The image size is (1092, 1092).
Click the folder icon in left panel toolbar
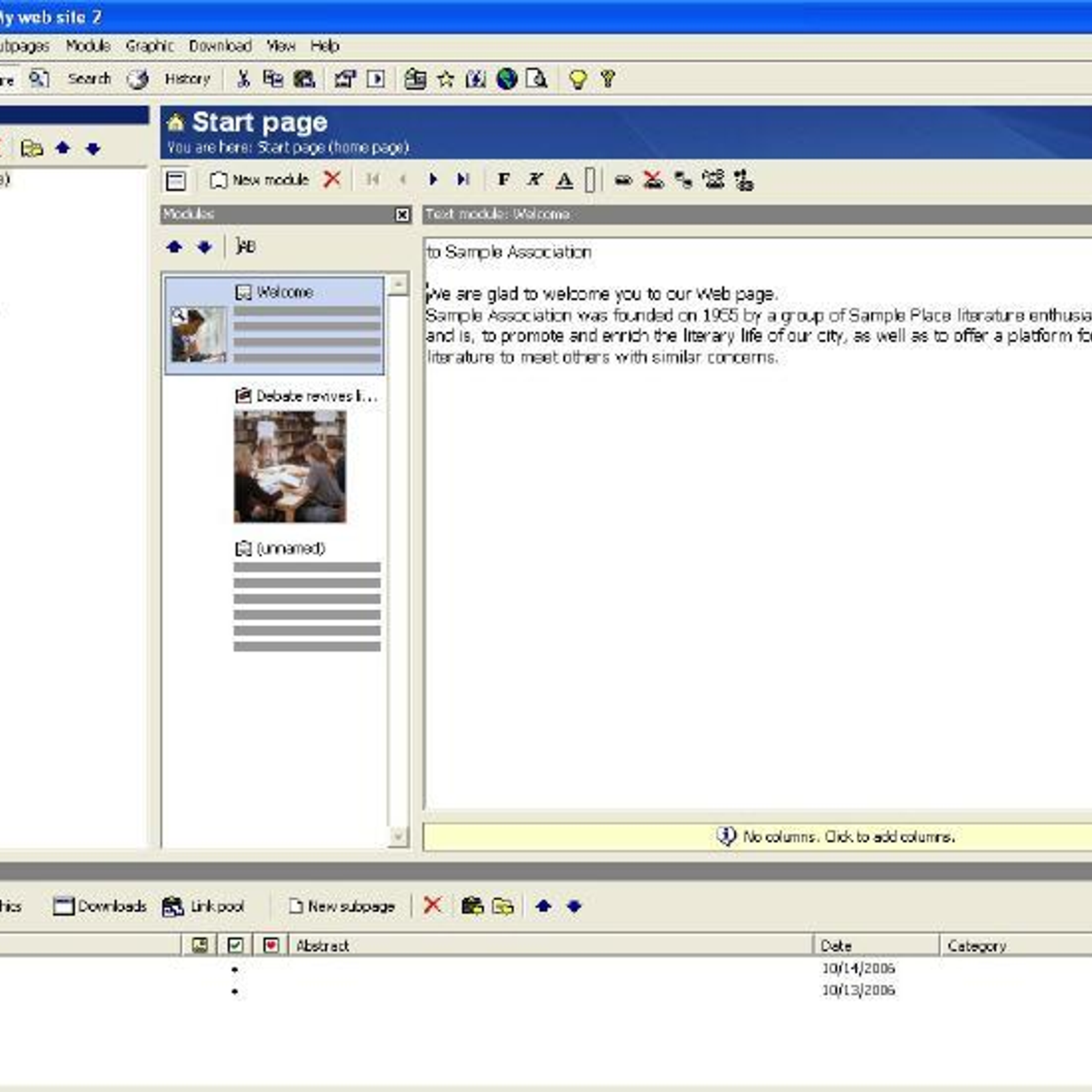(x=31, y=147)
